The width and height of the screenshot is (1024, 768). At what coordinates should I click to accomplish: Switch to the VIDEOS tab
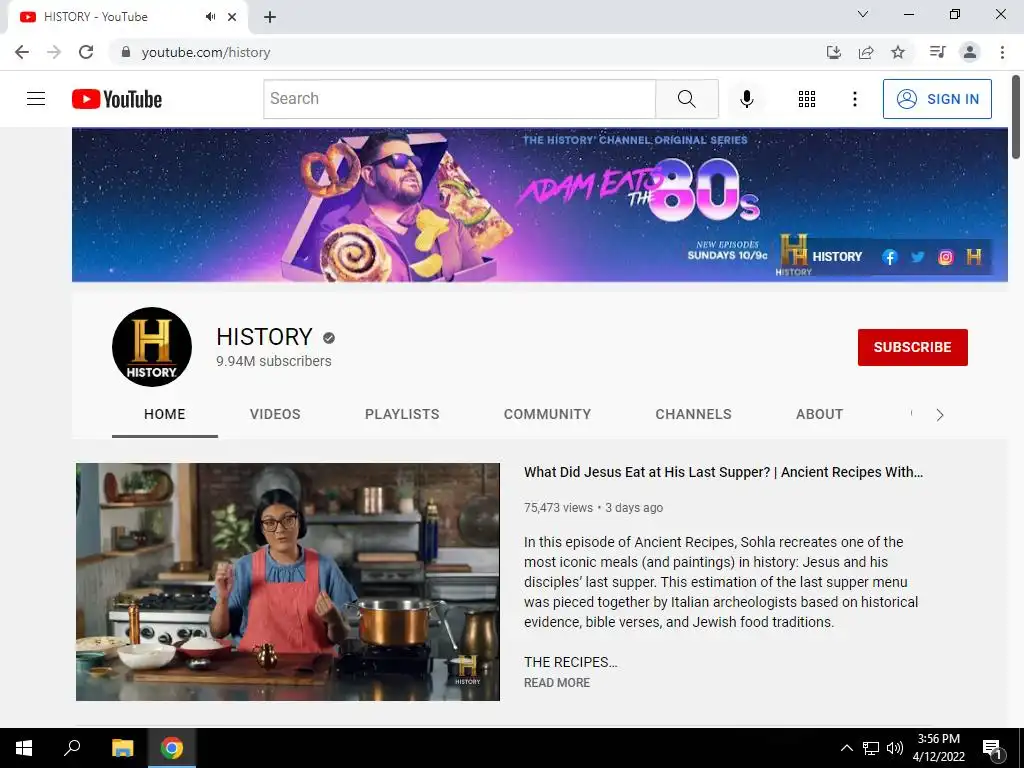coord(275,414)
